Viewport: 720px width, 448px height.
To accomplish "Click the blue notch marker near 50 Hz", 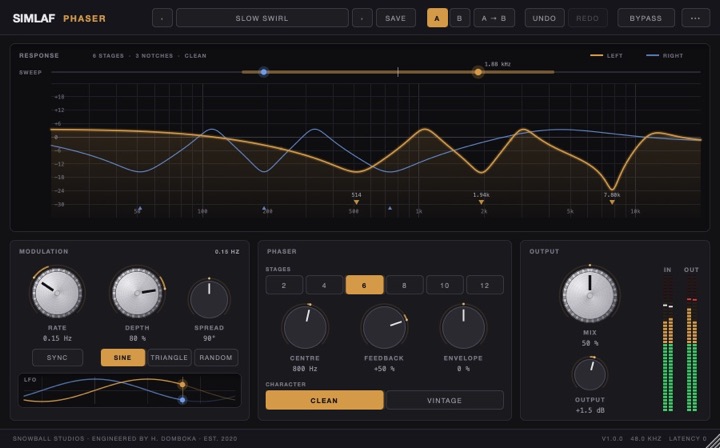I will (140, 208).
